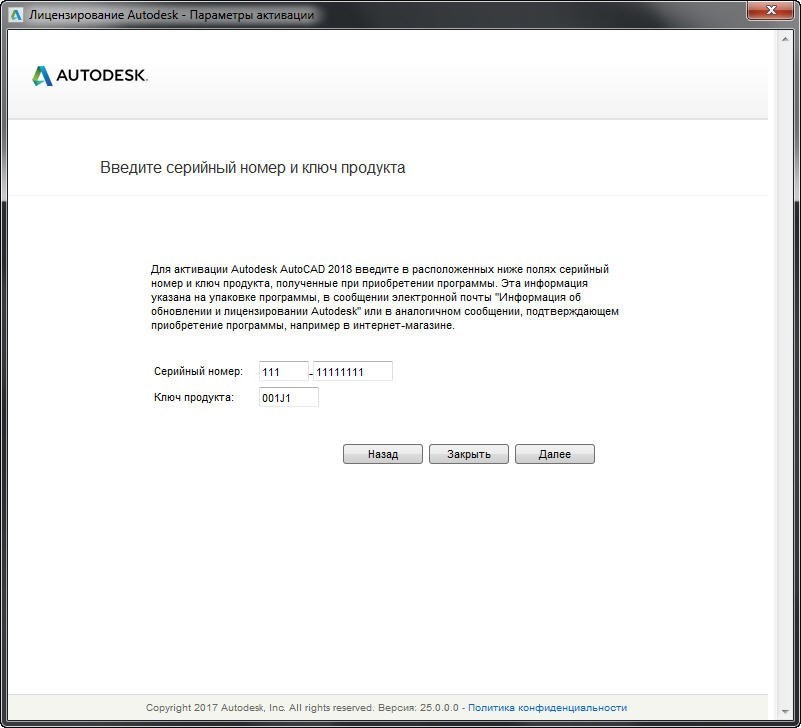The image size is (801, 728).
Task: Focus the serial number field 11111111
Action: tap(352, 371)
